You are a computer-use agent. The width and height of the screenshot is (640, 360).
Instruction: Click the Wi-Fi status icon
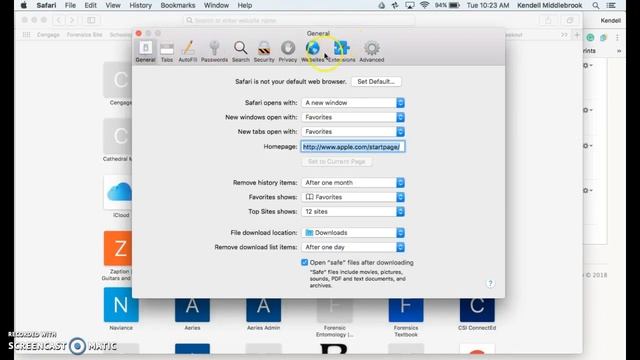[424, 5]
